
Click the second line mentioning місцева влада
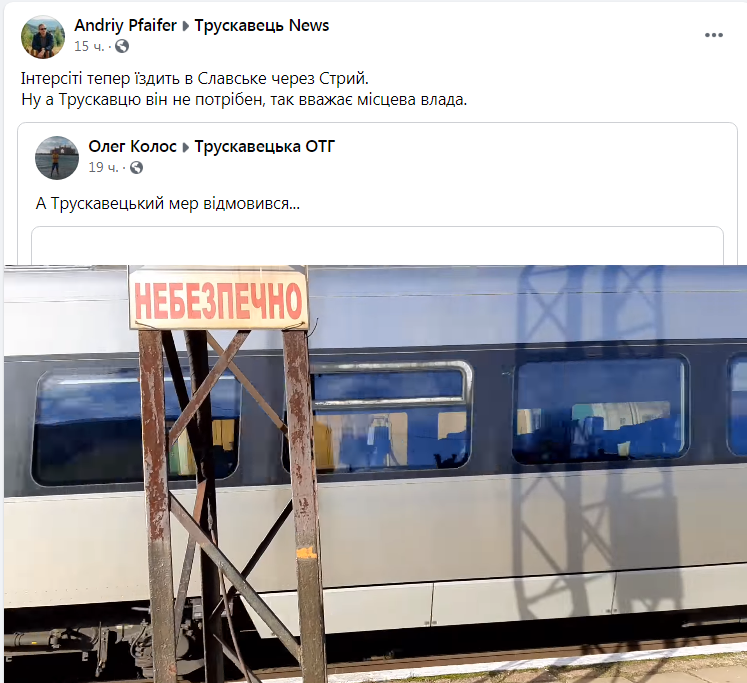tap(244, 100)
